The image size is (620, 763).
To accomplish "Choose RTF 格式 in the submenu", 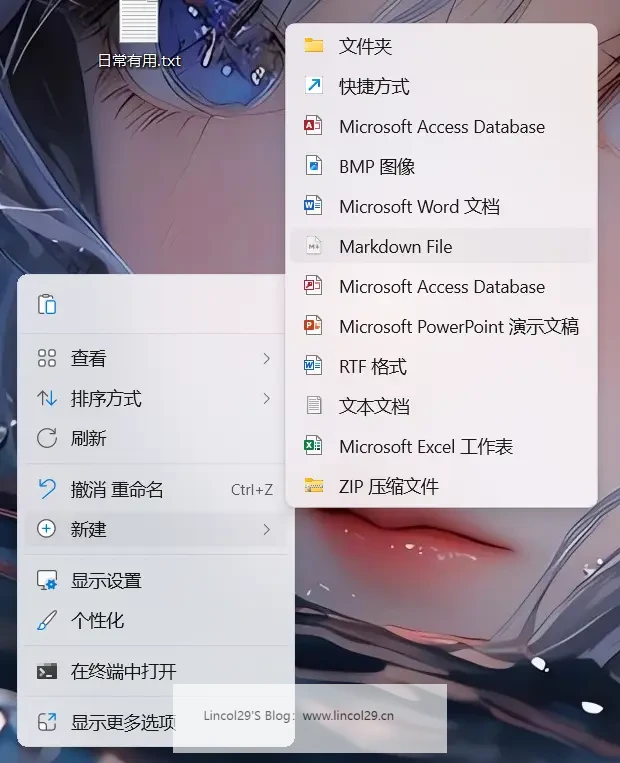I will pyautogui.click(x=372, y=366).
